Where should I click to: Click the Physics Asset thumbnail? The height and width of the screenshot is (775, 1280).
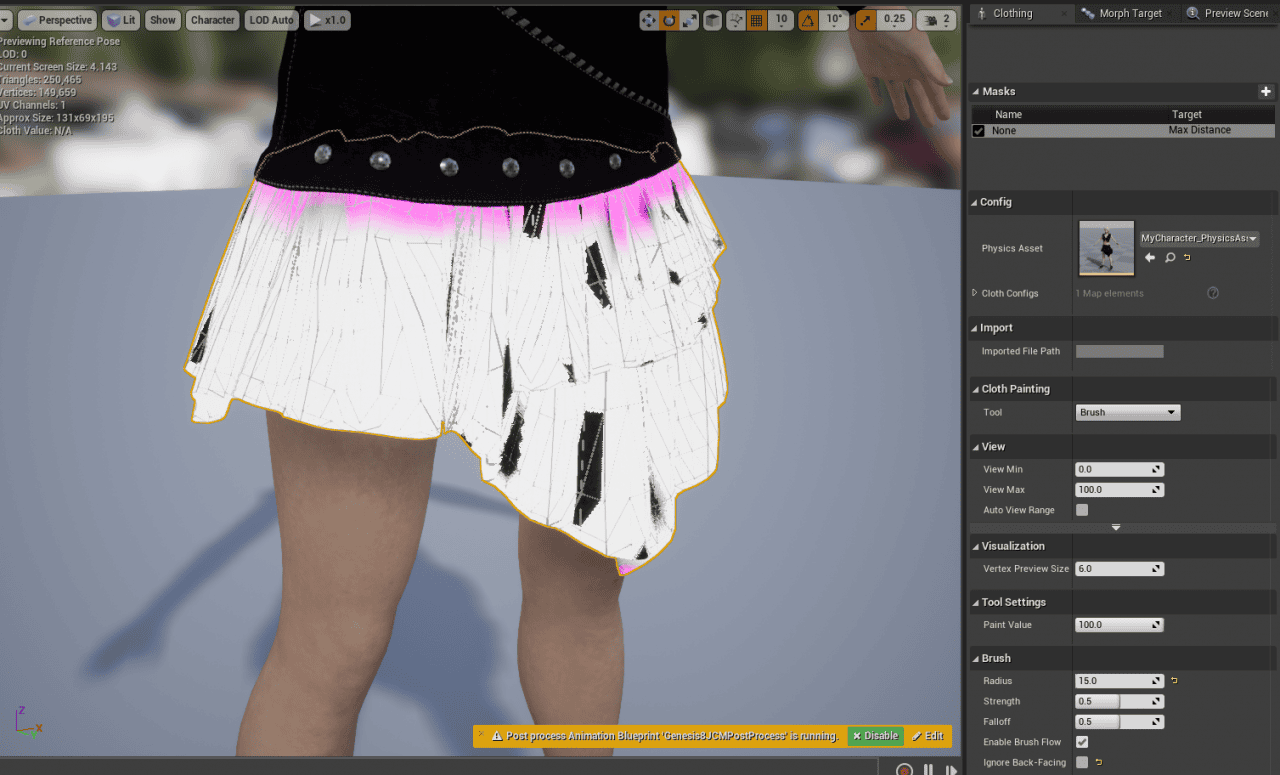1105,248
